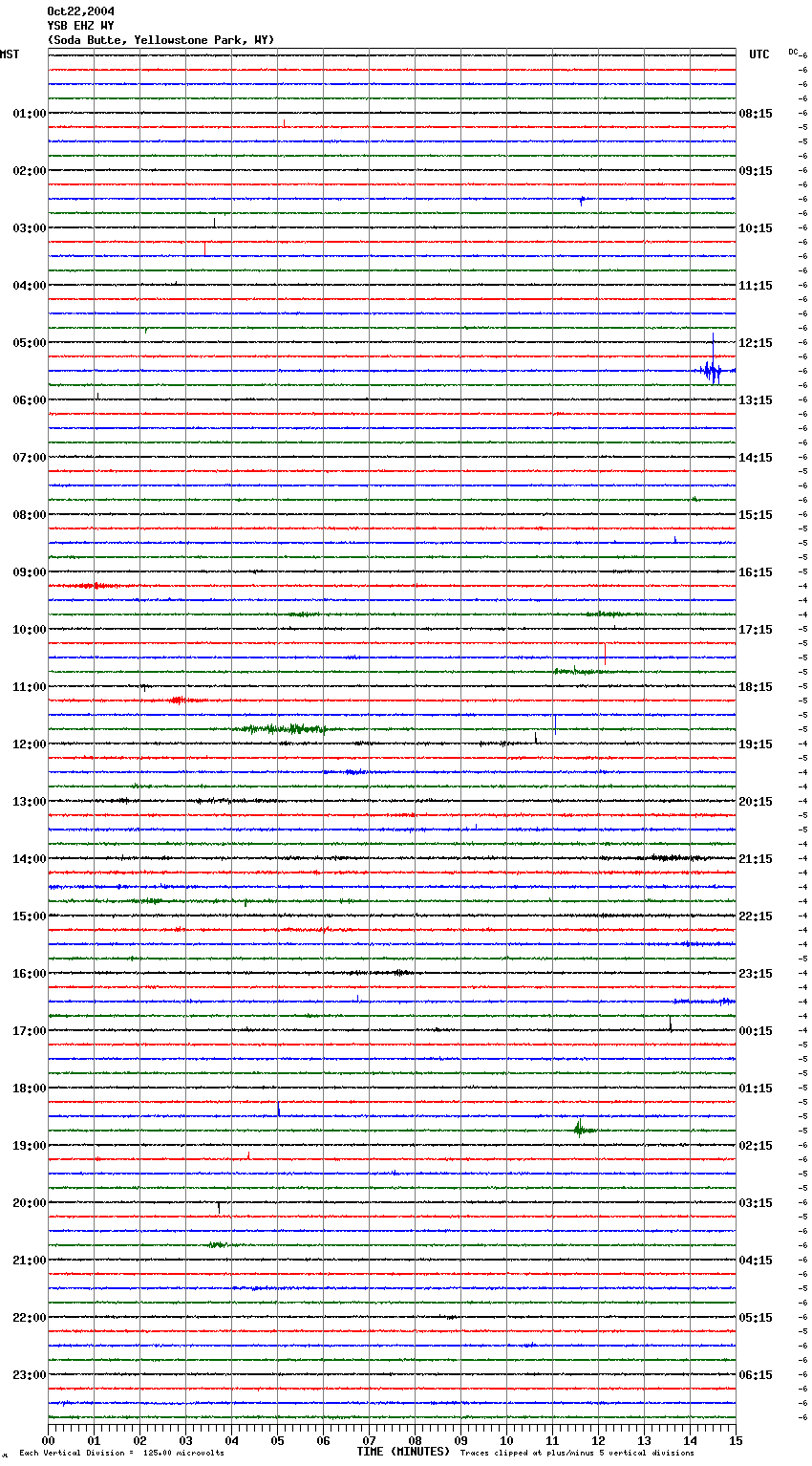812x1466 pixels.
Task: Click the "07:00" MST time label
Action: (x=30, y=458)
